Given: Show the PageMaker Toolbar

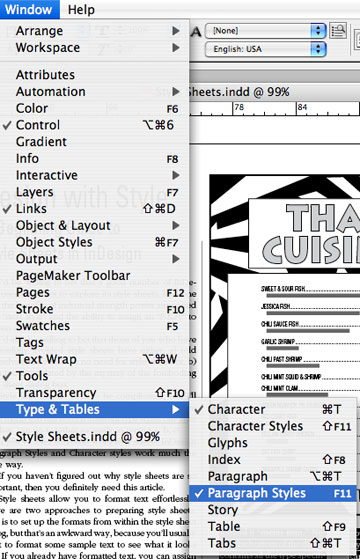Looking at the screenshot, I should tap(94, 276).
